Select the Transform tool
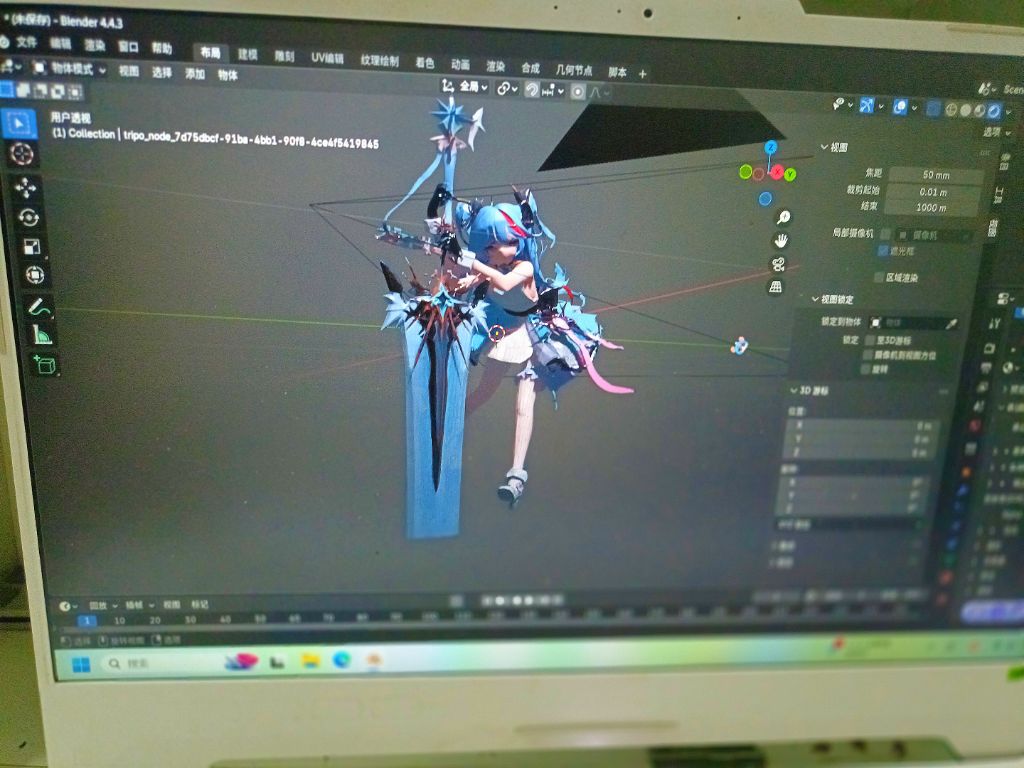 click(x=35, y=275)
